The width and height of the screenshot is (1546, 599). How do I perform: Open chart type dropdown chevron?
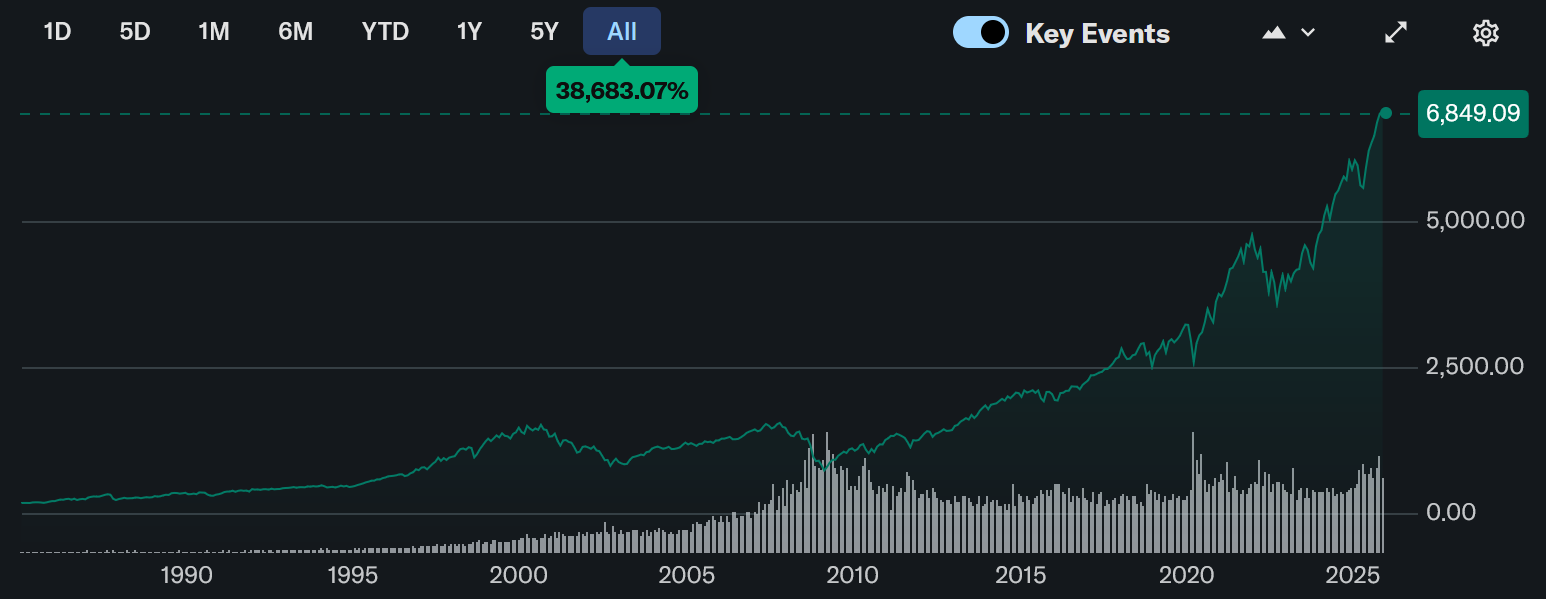1307,33
